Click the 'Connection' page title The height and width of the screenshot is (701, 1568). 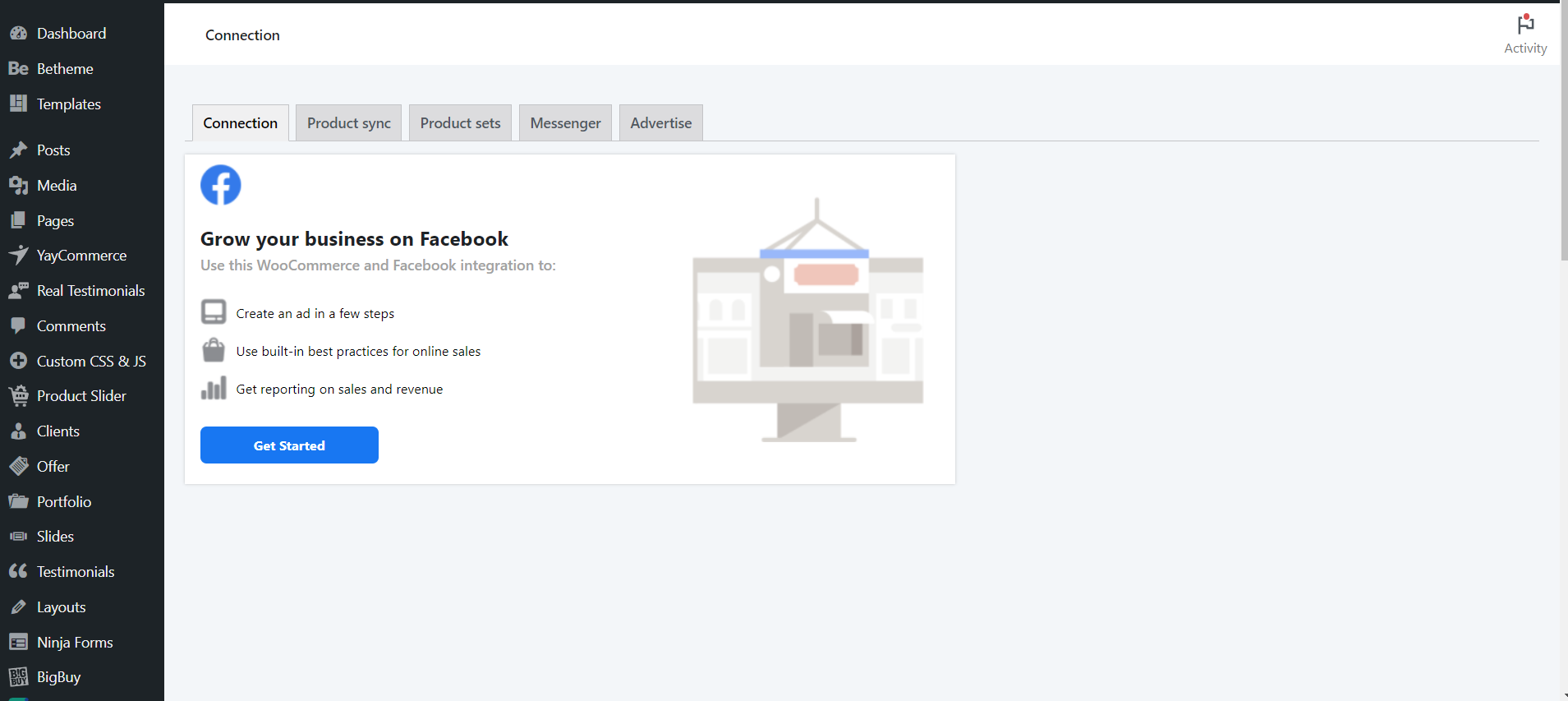(x=242, y=35)
